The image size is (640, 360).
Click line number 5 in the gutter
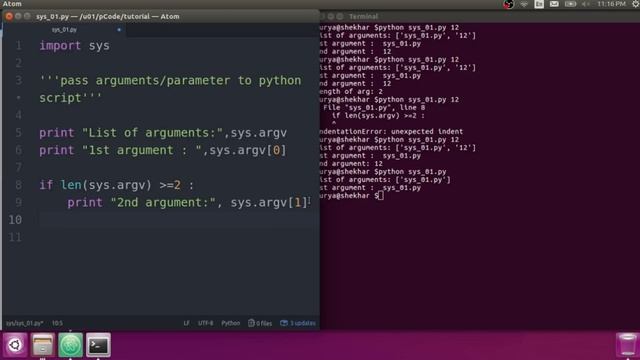click(x=18, y=133)
